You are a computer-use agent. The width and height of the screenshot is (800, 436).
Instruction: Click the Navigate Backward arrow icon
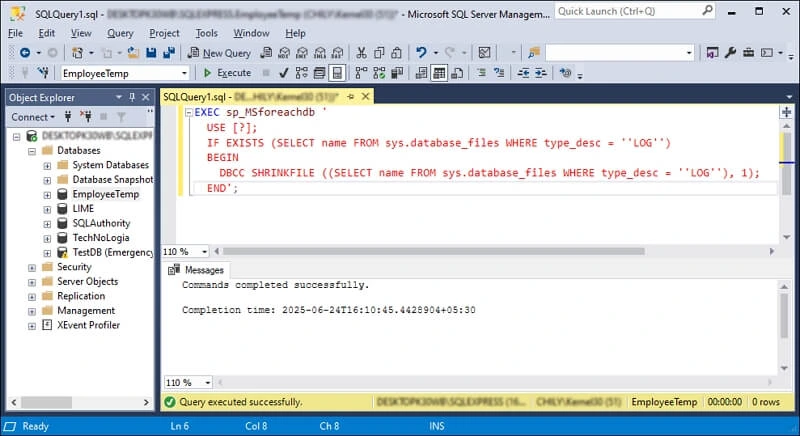coord(24,53)
